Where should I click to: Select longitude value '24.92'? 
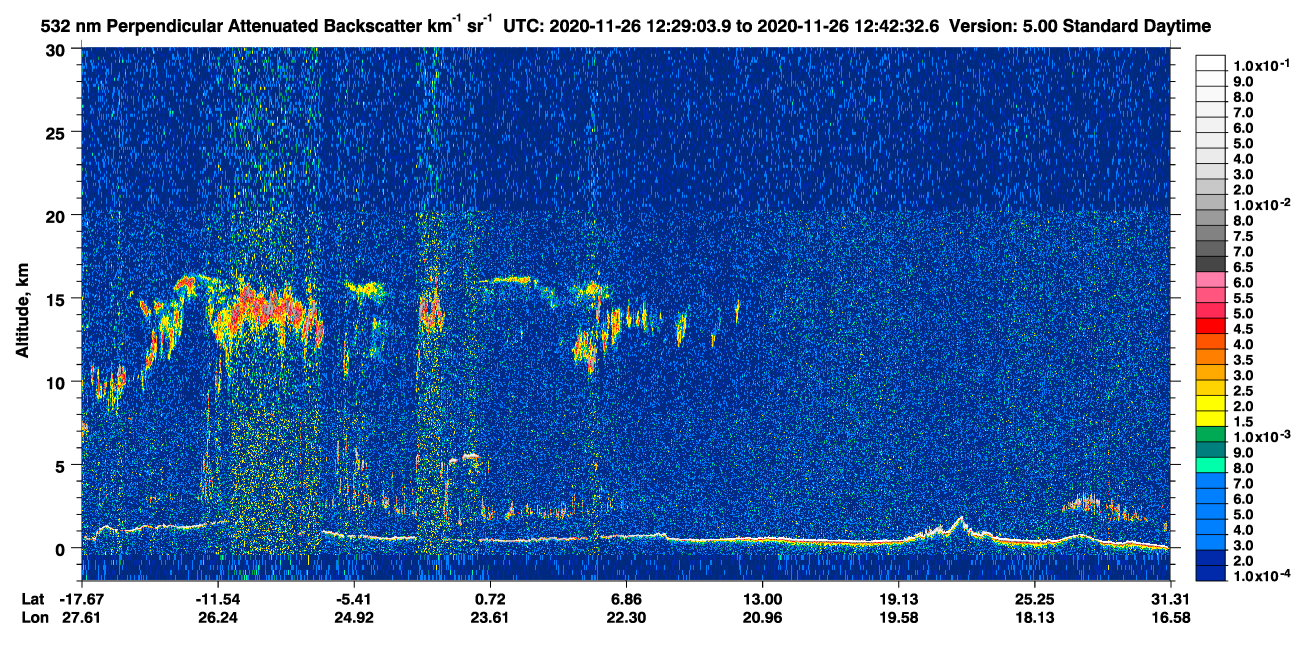[353, 617]
